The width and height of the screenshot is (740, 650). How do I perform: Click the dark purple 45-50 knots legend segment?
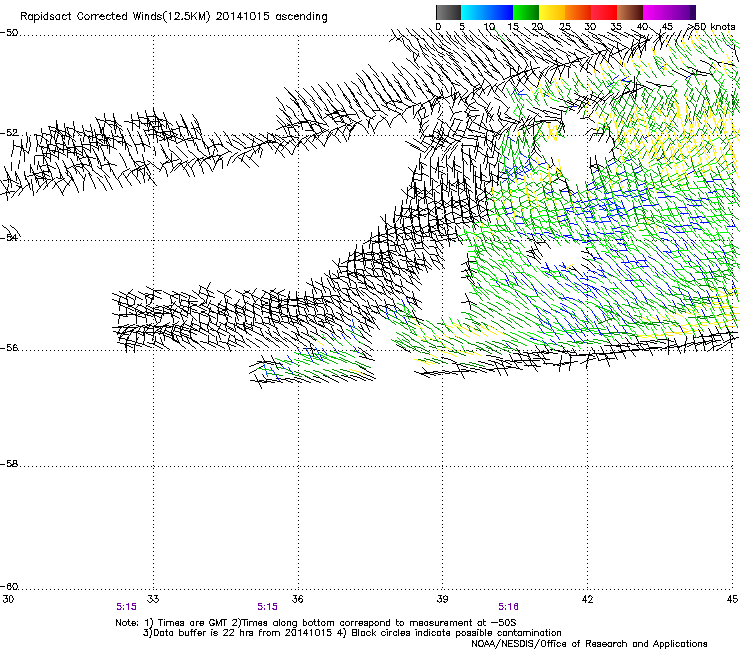(x=682, y=12)
